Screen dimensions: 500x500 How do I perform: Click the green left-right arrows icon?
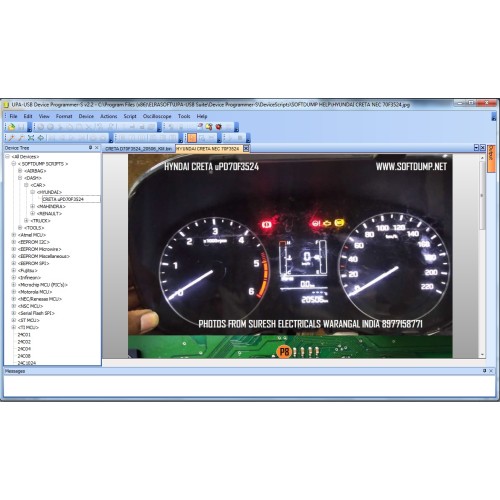pyautogui.click(x=41, y=138)
